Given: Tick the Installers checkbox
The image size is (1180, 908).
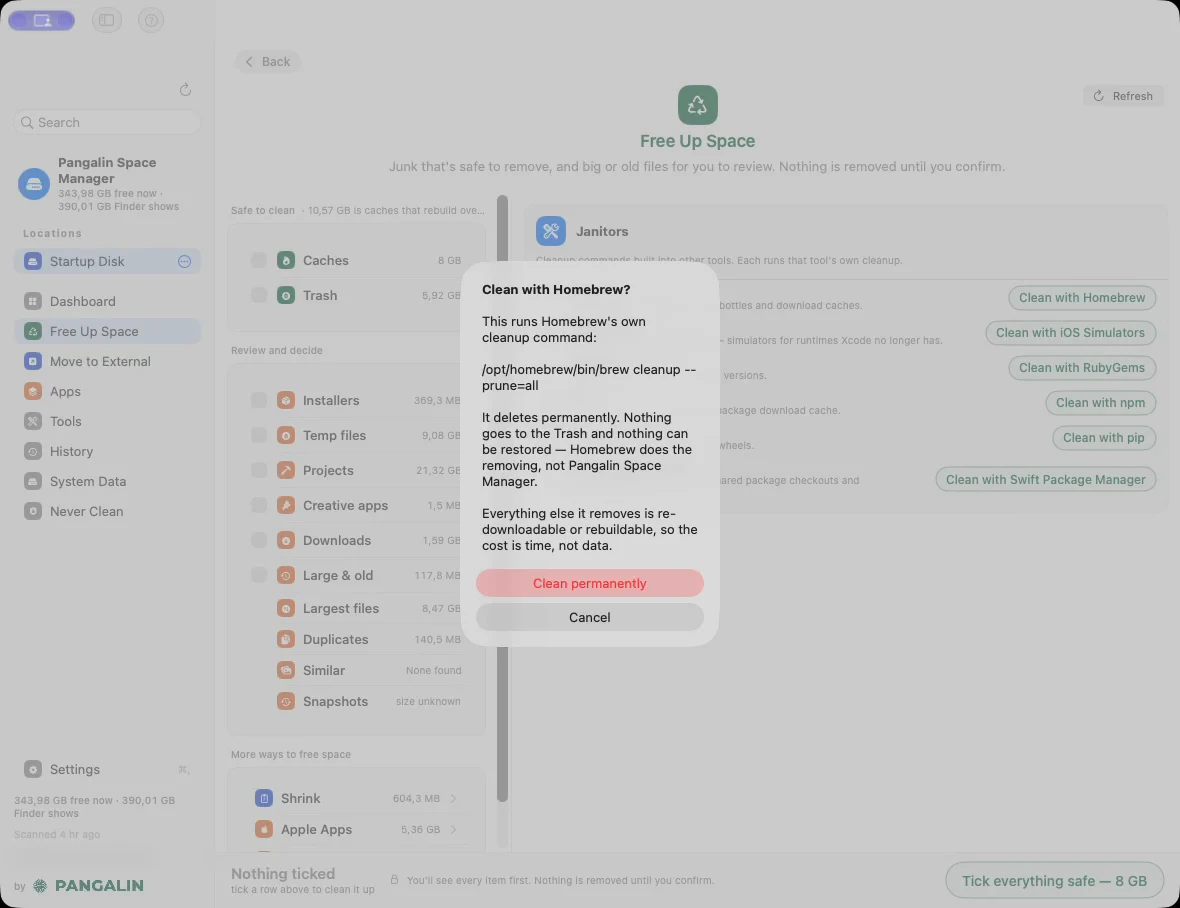Looking at the screenshot, I should coord(259,400).
